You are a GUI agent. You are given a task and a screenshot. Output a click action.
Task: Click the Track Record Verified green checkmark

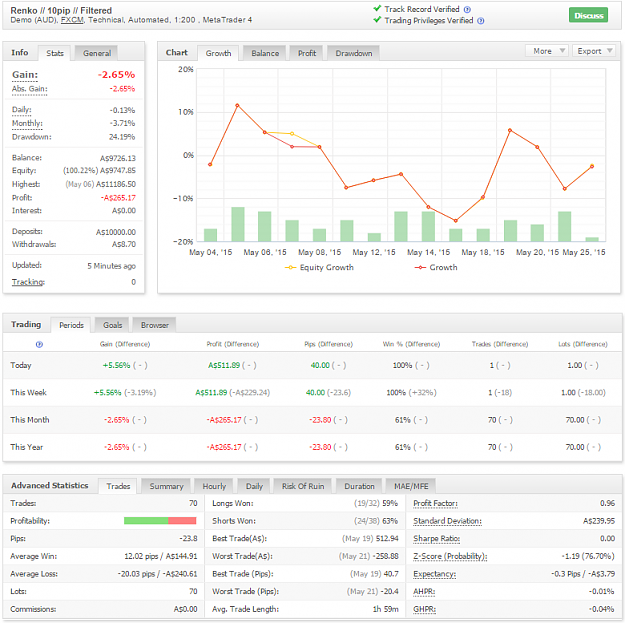pyautogui.click(x=377, y=8)
